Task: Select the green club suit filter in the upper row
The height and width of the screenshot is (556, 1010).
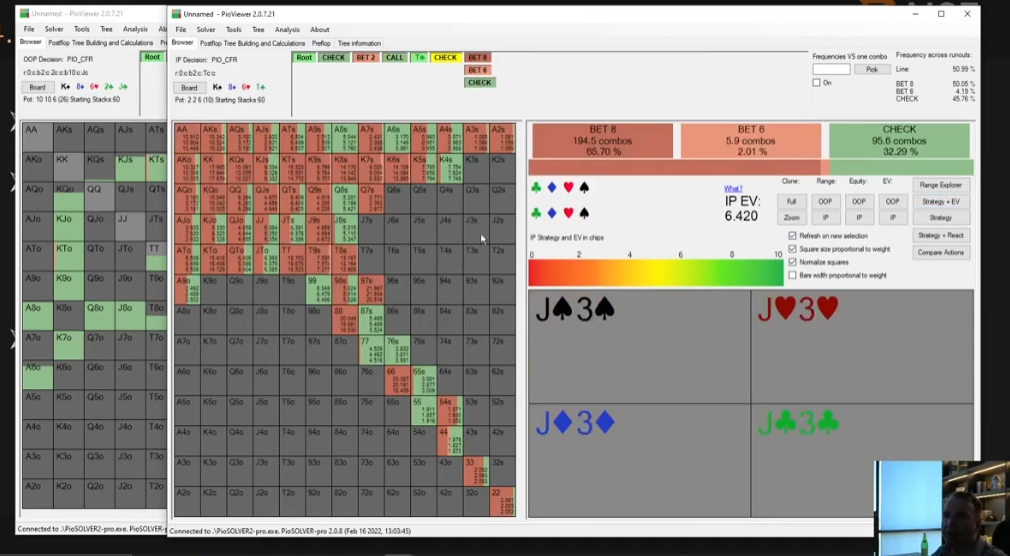Action: tap(536, 187)
